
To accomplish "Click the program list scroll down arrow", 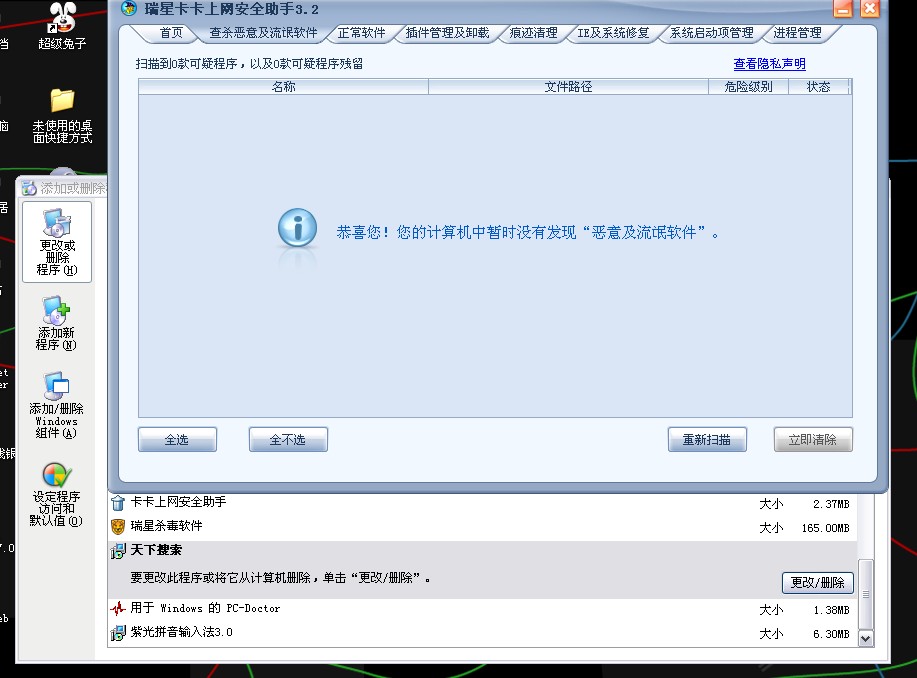I will (x=866, y=638).
